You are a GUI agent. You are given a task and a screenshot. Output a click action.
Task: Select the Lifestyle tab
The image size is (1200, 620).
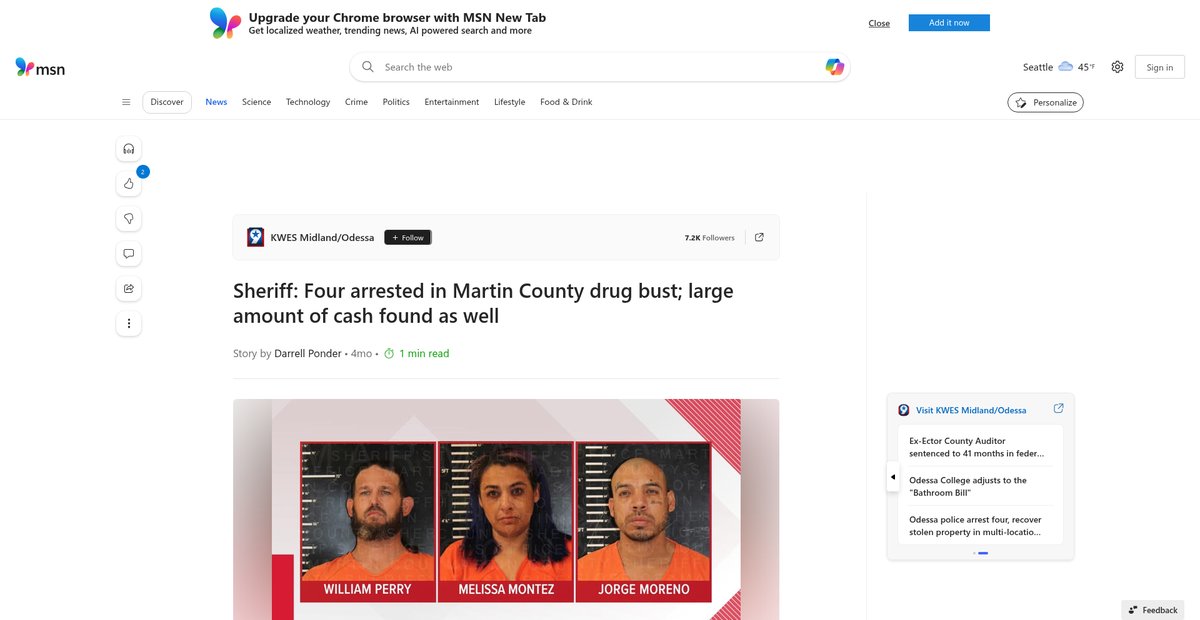click(509, 102)
